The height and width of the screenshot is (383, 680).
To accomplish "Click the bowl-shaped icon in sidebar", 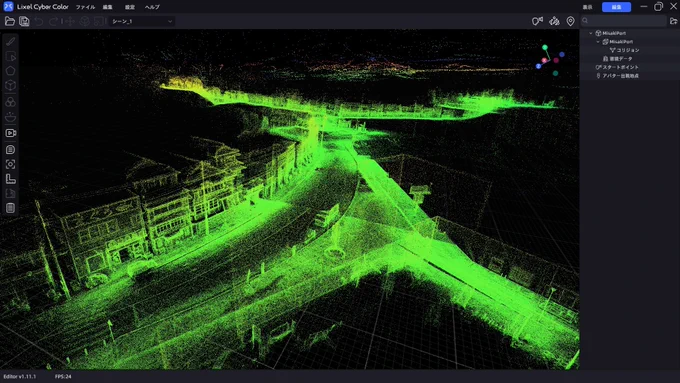I will [11, 117].
